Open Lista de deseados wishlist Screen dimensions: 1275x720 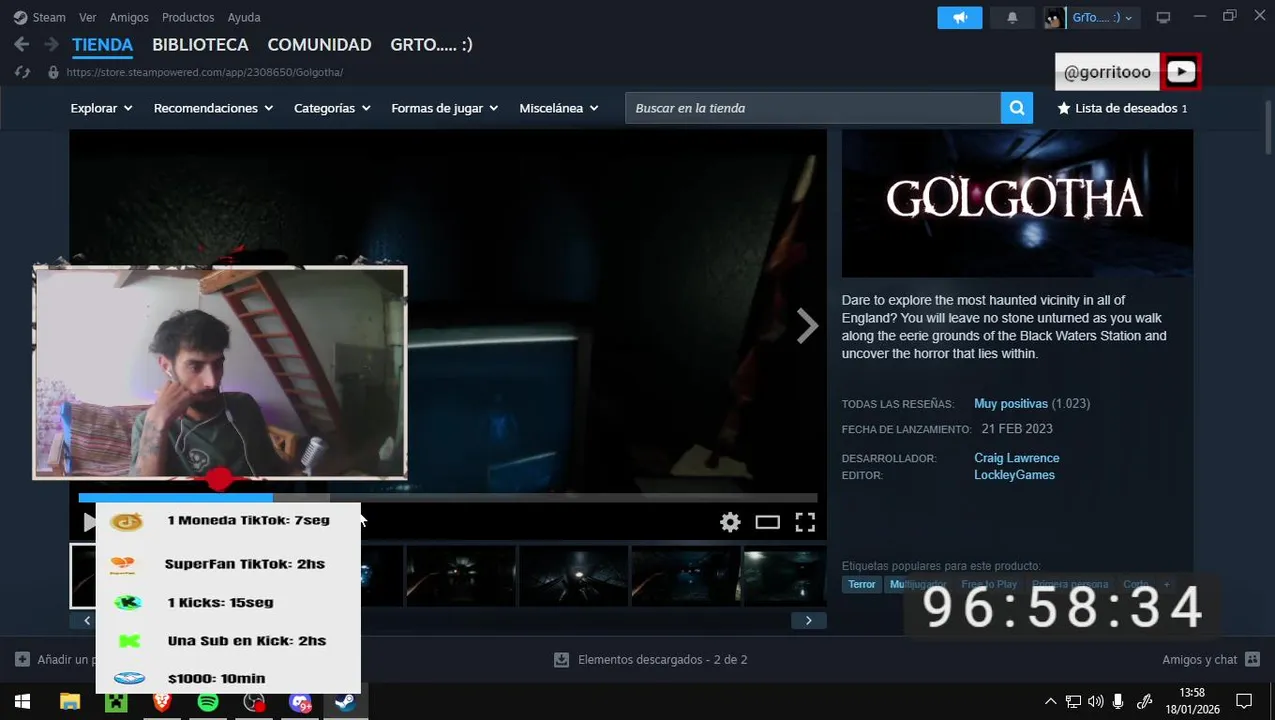[1122, 108]
